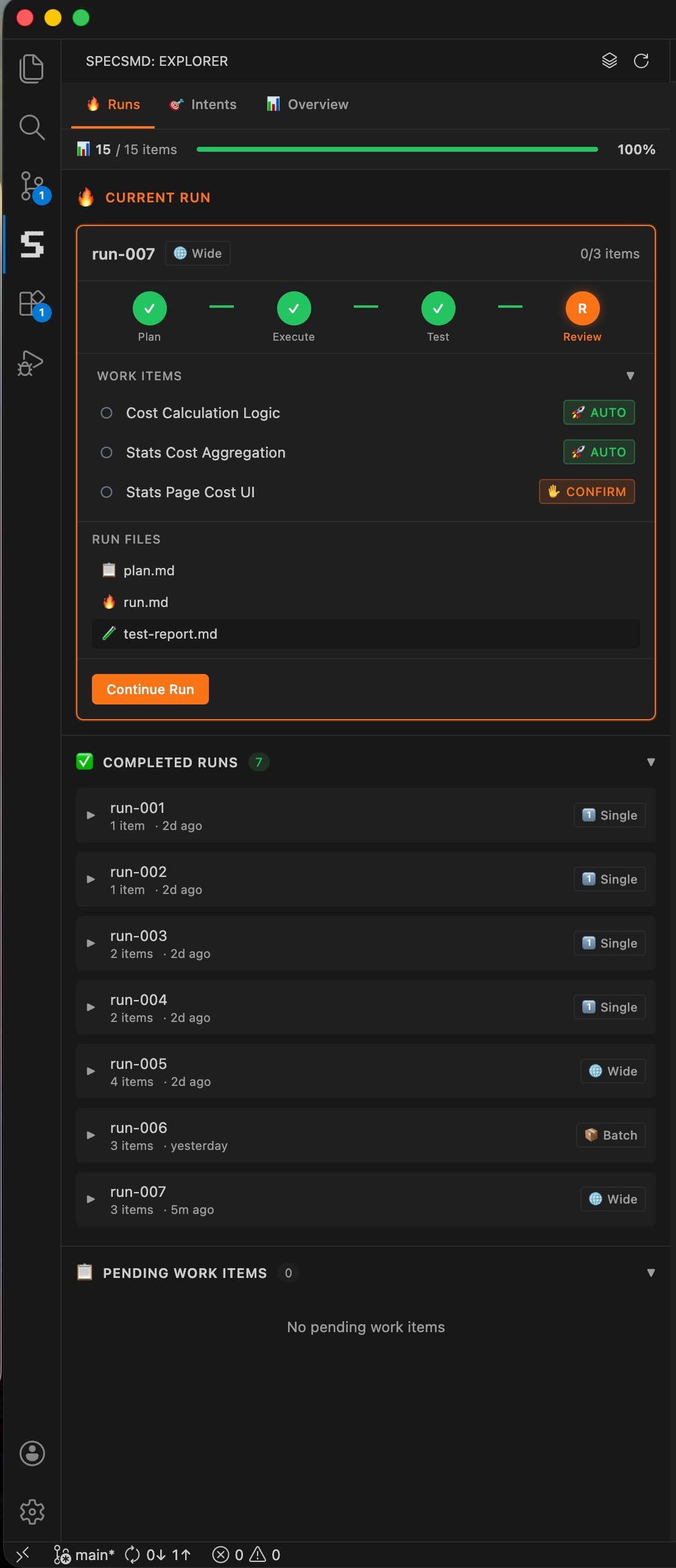Open the Search icon in activity bar
This screenshot has width=676, height=1568.
[x=32, y=127]
